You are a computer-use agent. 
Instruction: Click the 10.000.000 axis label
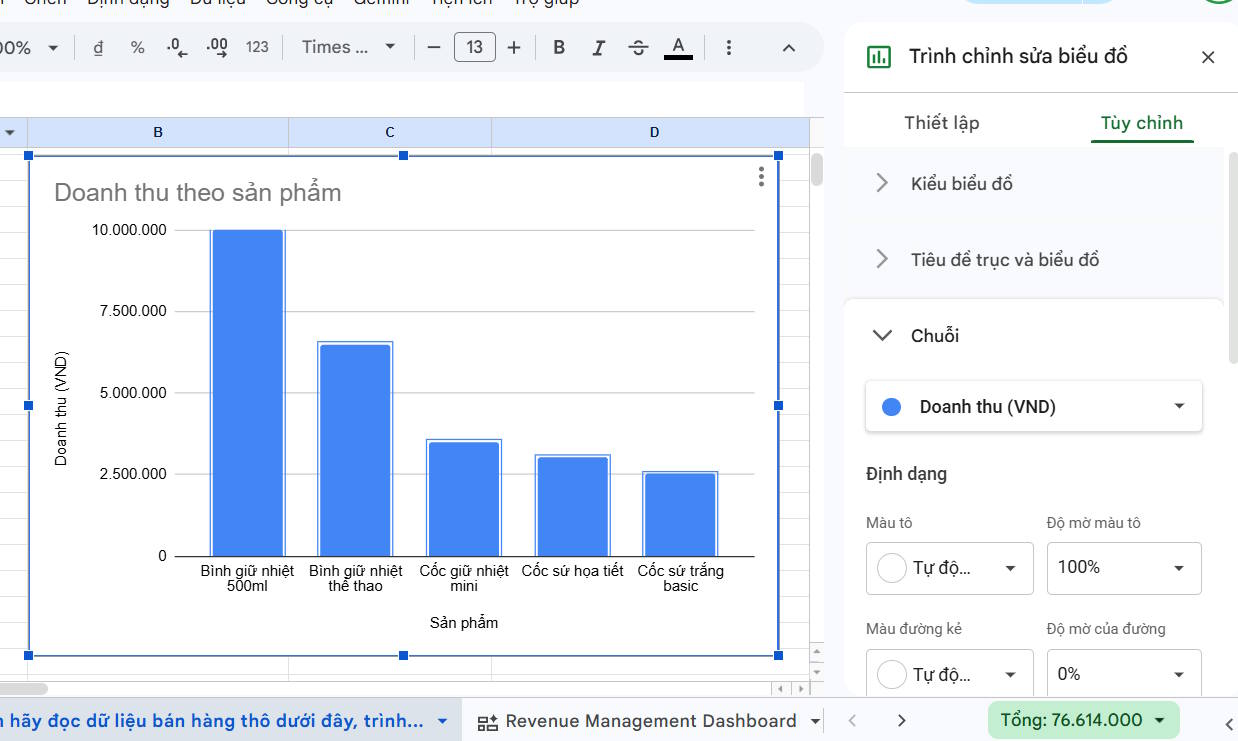point(130,230)
